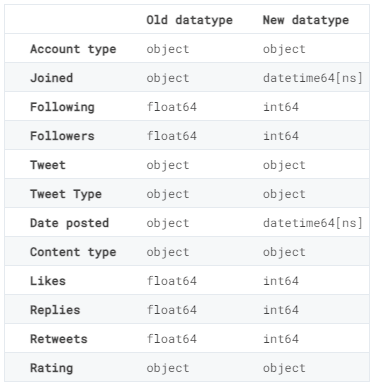Click Date posted's datetime64[ns] cell
Viewport: 375px width, 387px height.
(x=312, y=223)
